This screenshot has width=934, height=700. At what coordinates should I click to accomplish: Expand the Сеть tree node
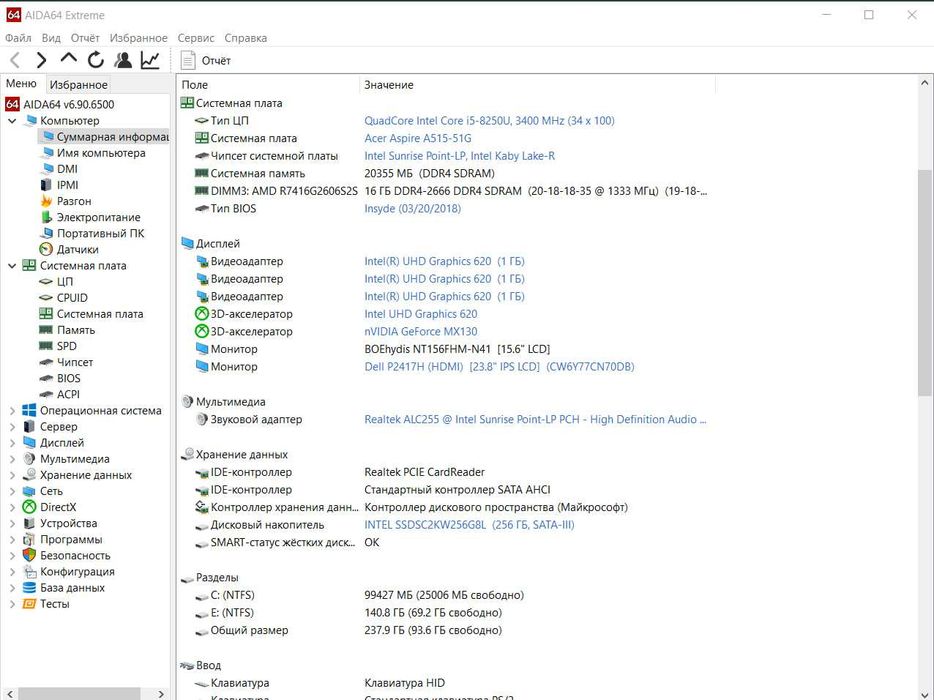(12, 491)
